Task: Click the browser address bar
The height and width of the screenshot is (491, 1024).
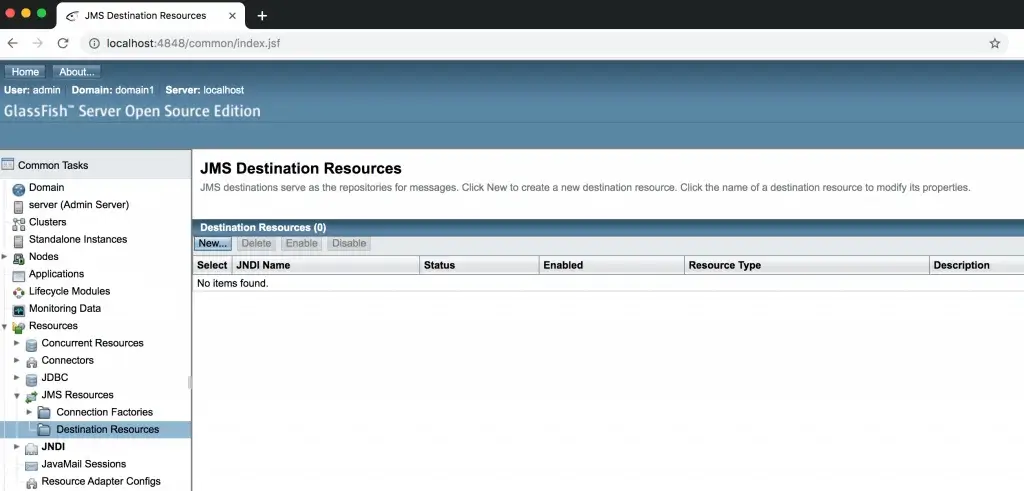Action: [536, 44]
